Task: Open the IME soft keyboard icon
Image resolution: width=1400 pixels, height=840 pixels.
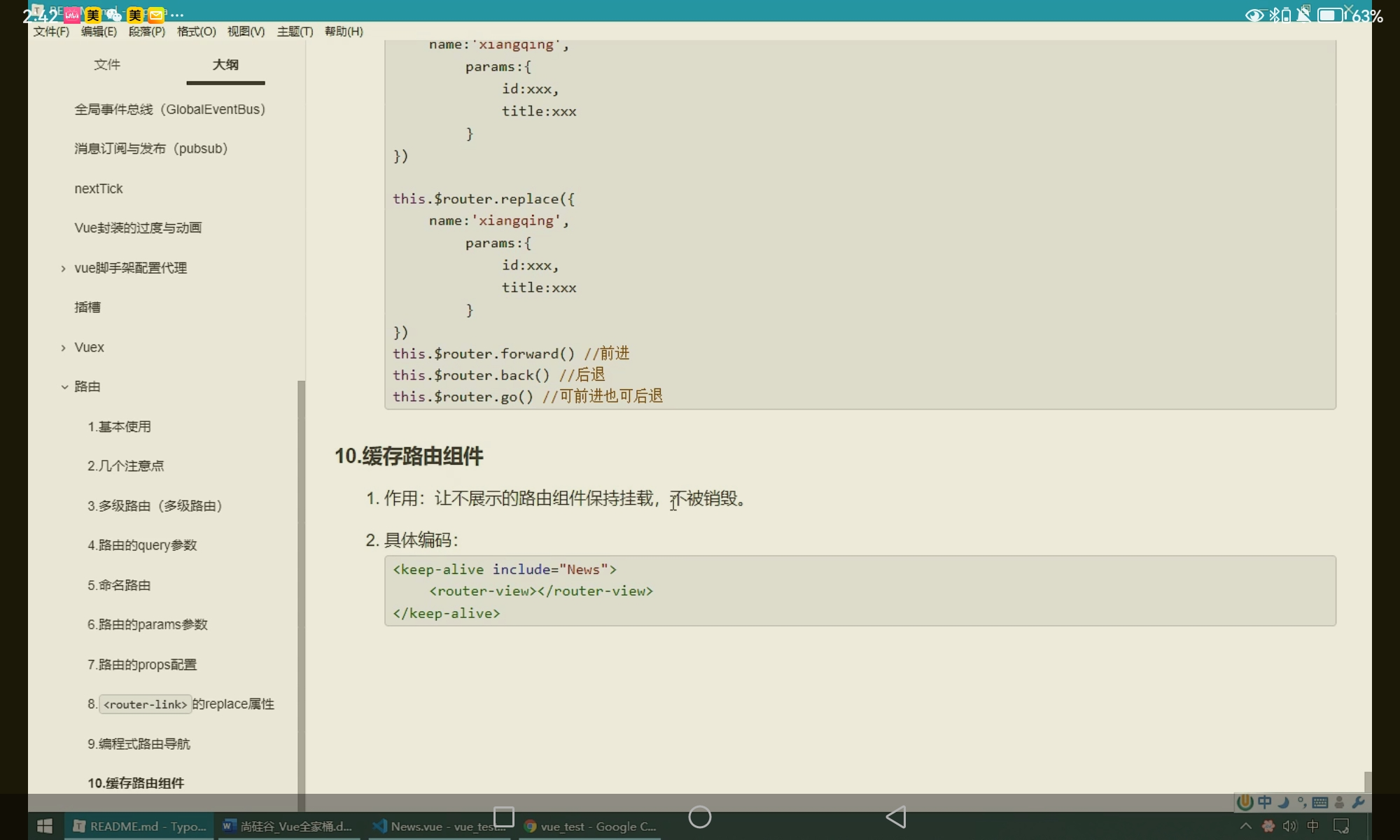Action: tap(1320, 802)
